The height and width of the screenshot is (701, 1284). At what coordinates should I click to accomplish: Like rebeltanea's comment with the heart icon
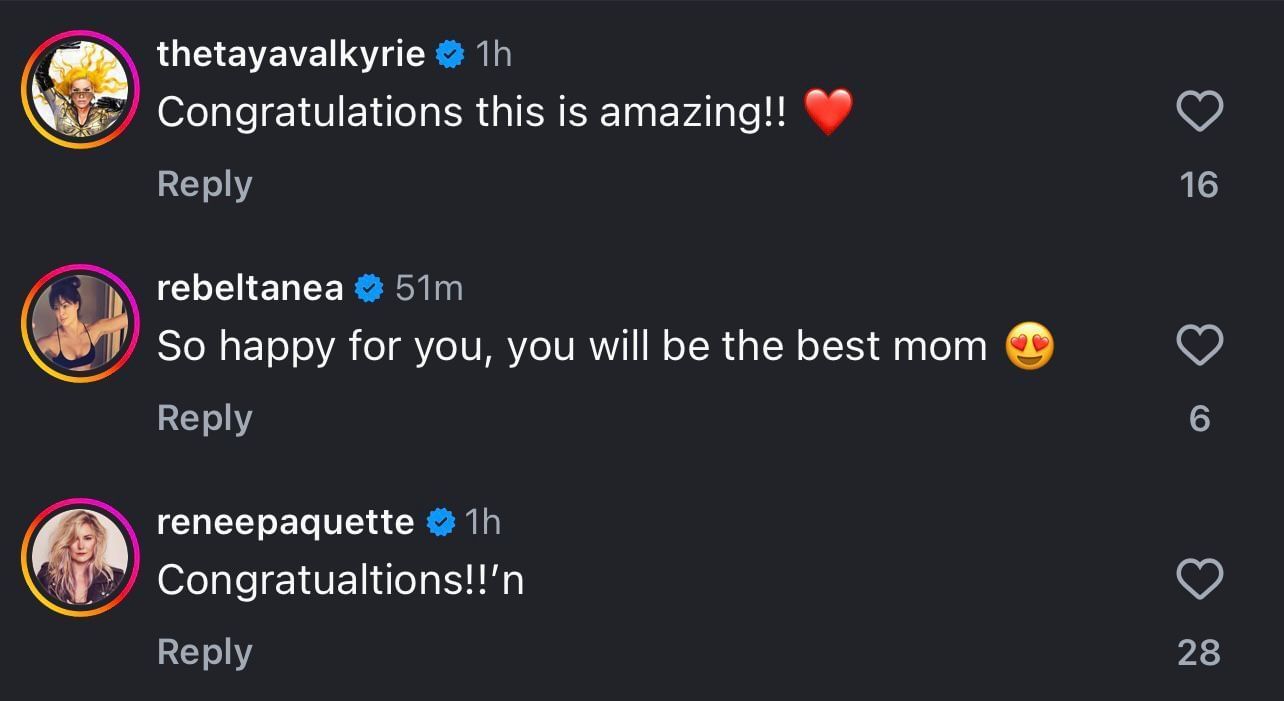(x=1199, y=344)
